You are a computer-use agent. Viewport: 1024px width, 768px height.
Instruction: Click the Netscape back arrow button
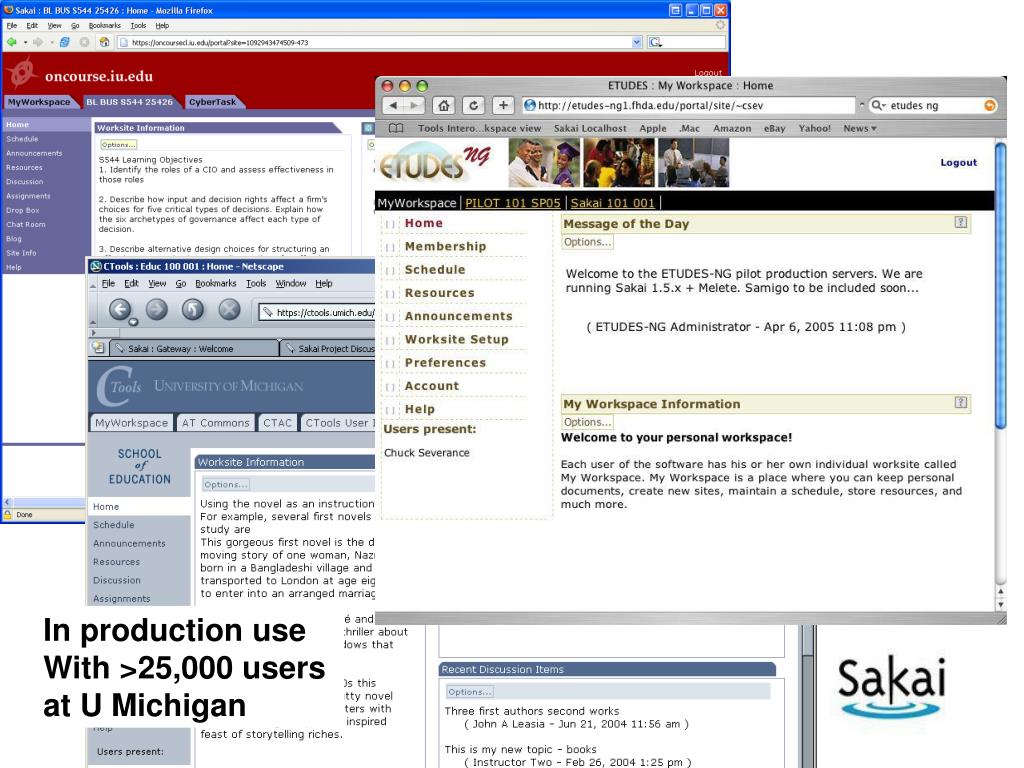click(x=120, y=309)
